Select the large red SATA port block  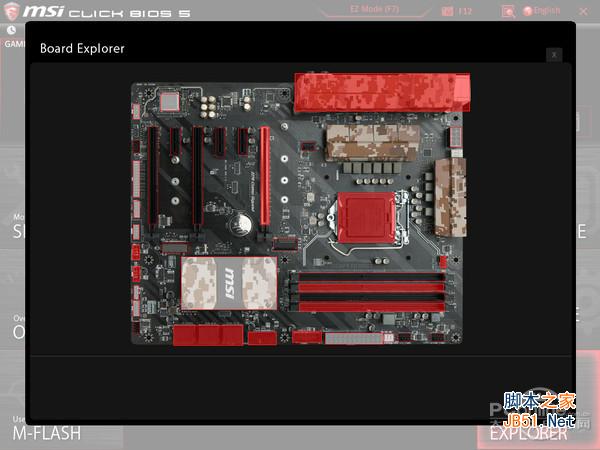click(208, 335)
